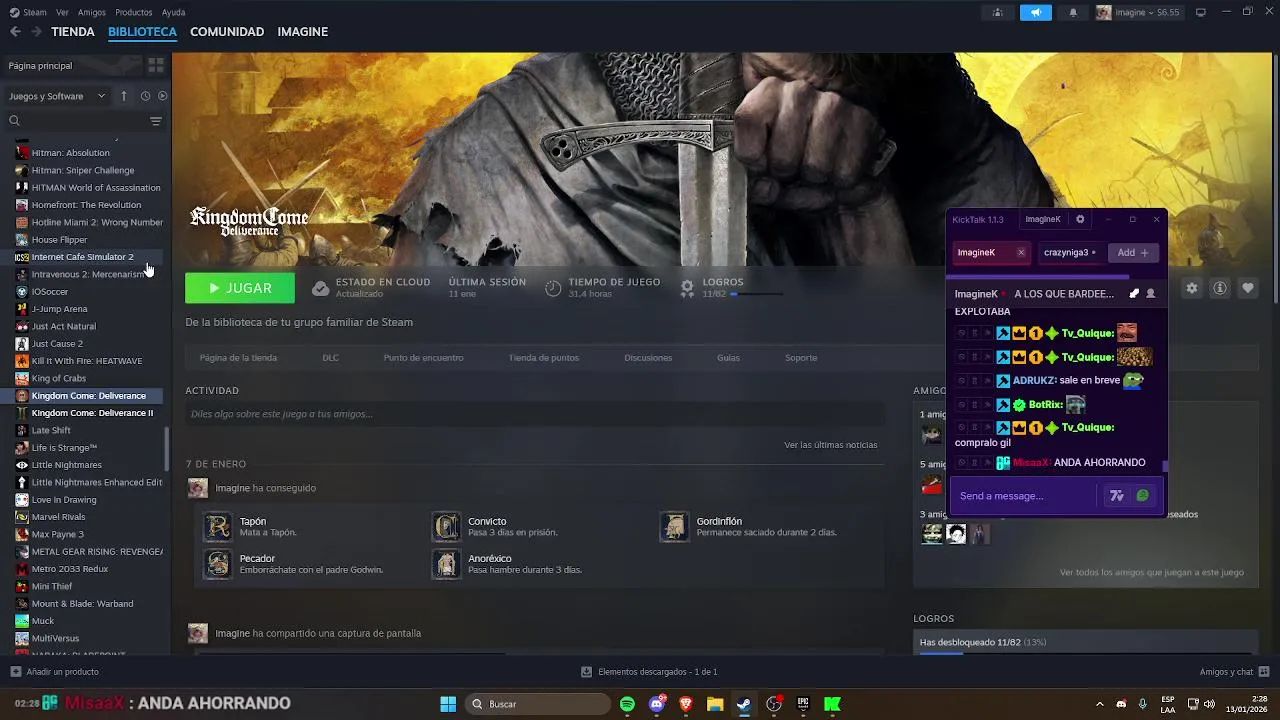Open Ver las últimas noticias

831,445
